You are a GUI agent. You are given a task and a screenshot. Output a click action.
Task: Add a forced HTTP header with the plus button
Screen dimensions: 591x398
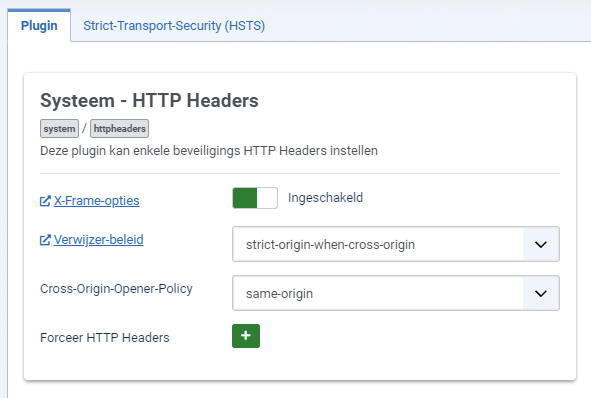coord(246,336)
